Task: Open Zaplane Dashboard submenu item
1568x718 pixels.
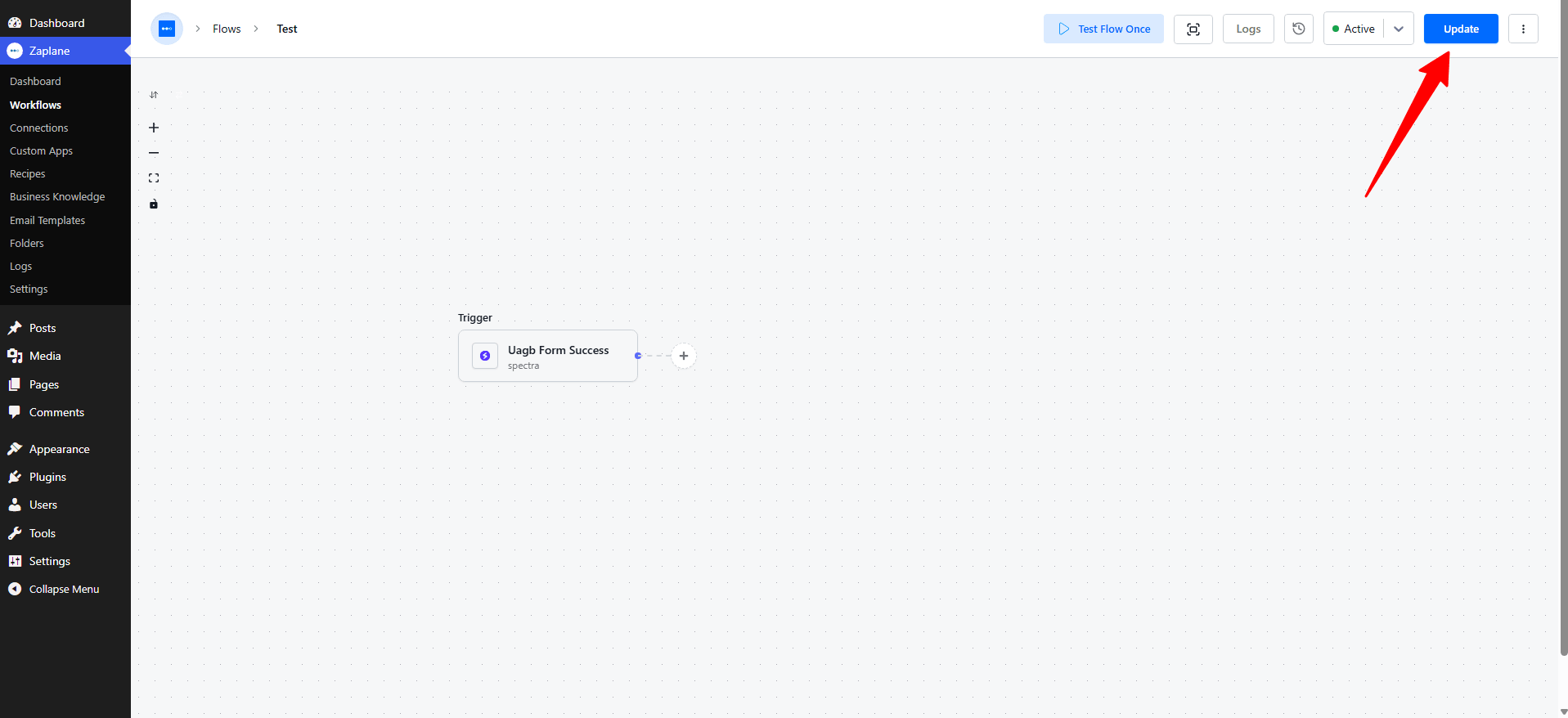Action: (x=35, y=81)
